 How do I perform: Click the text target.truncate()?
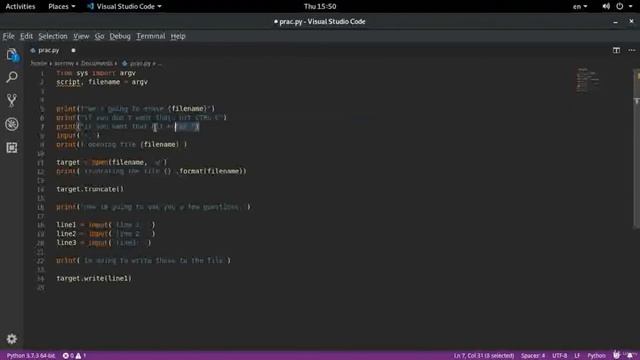[90, 189]
